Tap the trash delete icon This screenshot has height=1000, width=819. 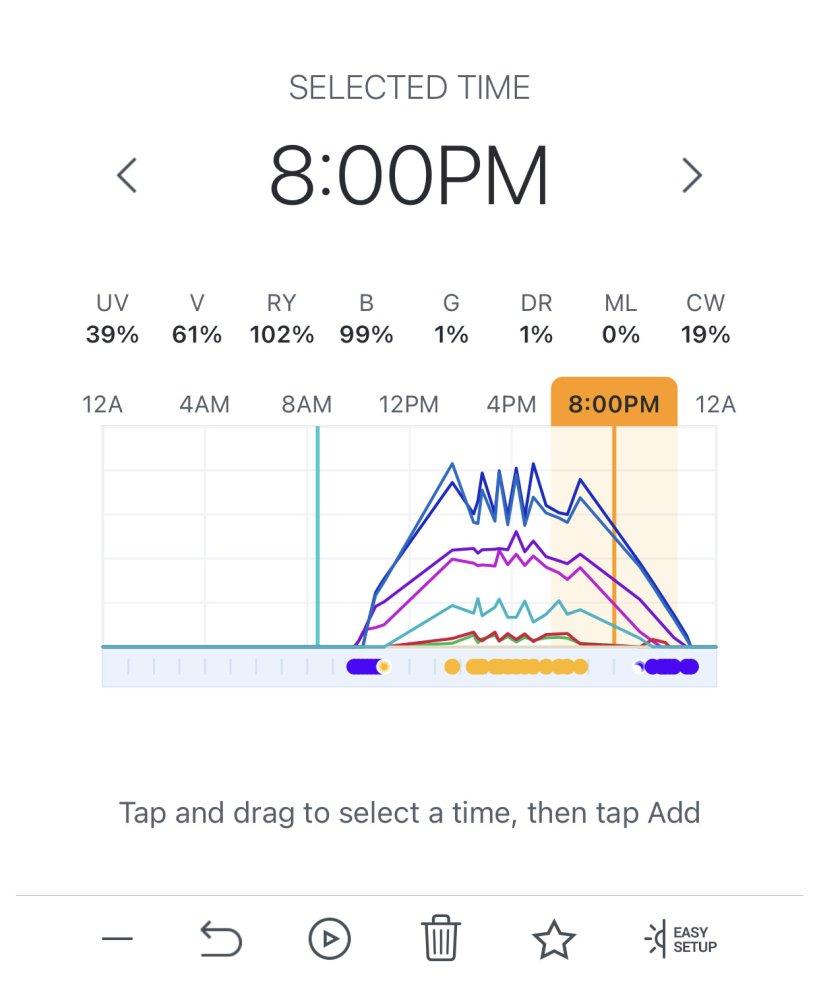(x=440, y=938)
